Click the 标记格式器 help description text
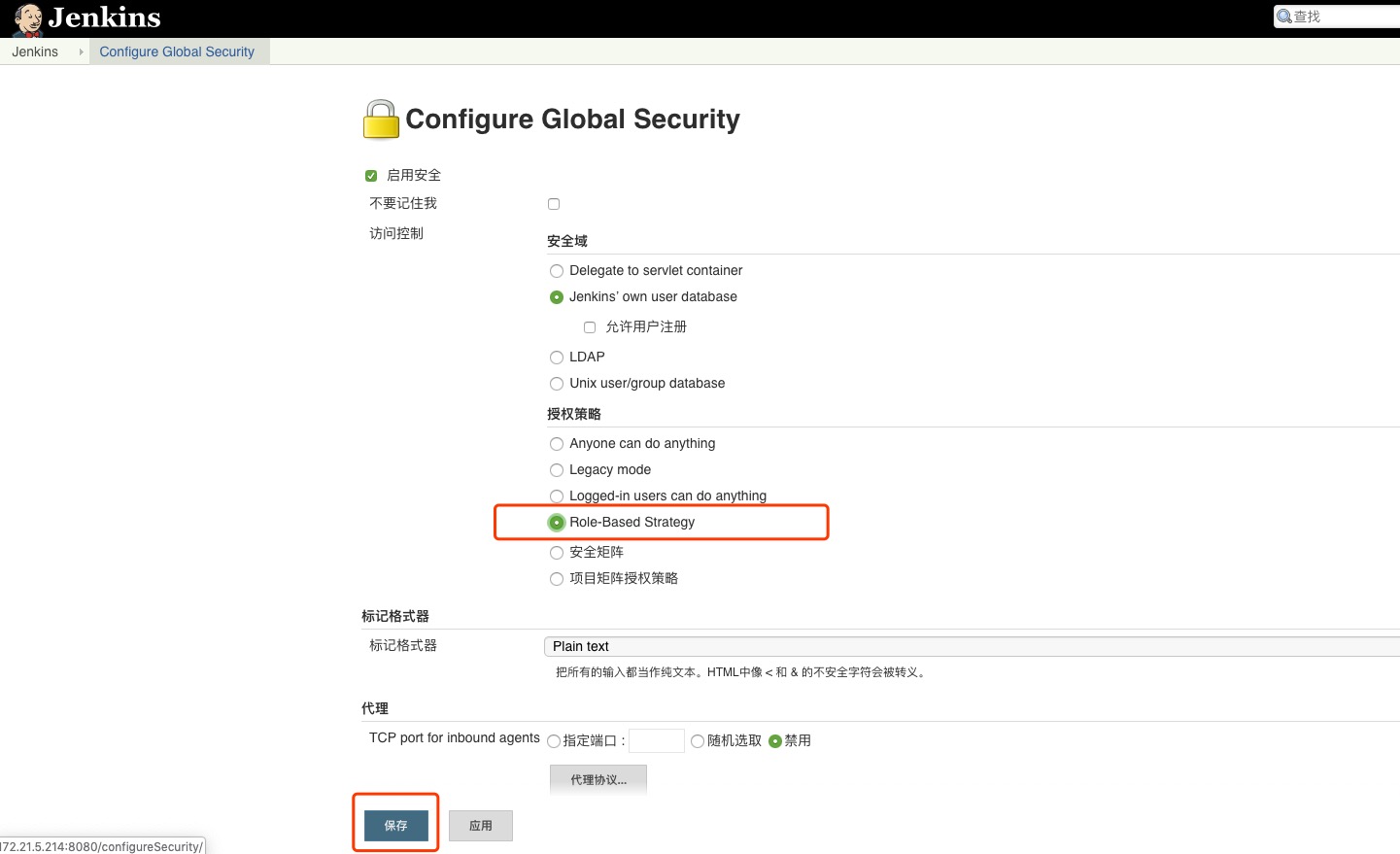Viewport: 1400px width, 854px height. [x=741, y=672]
